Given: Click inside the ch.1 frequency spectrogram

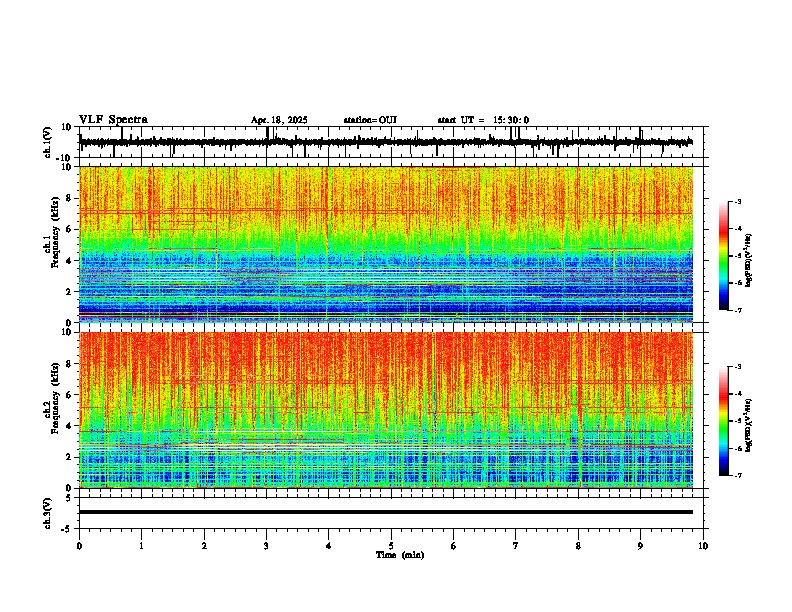Looking at the screenshot, I should [x=386, y=244].
